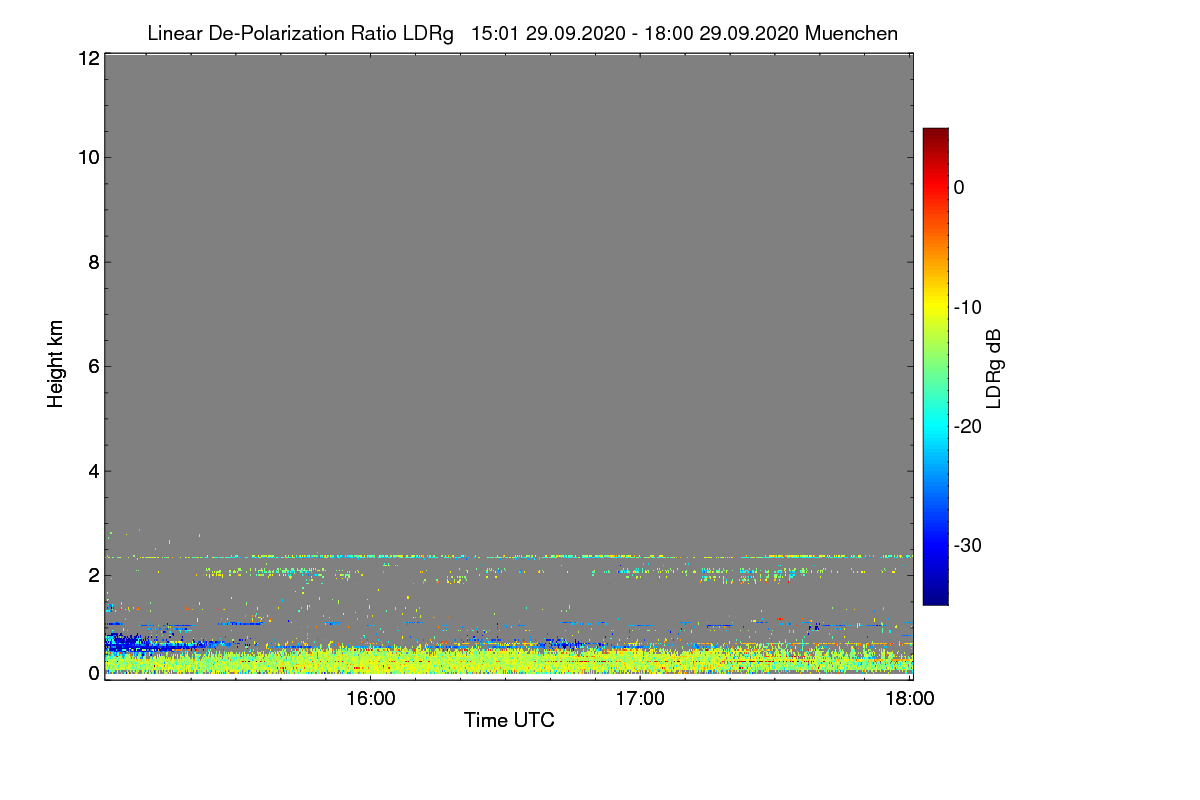The width and height of the screenshot is (1200, 800).
Task: Click the 17:00 time axis label
Action: point(640,699)
